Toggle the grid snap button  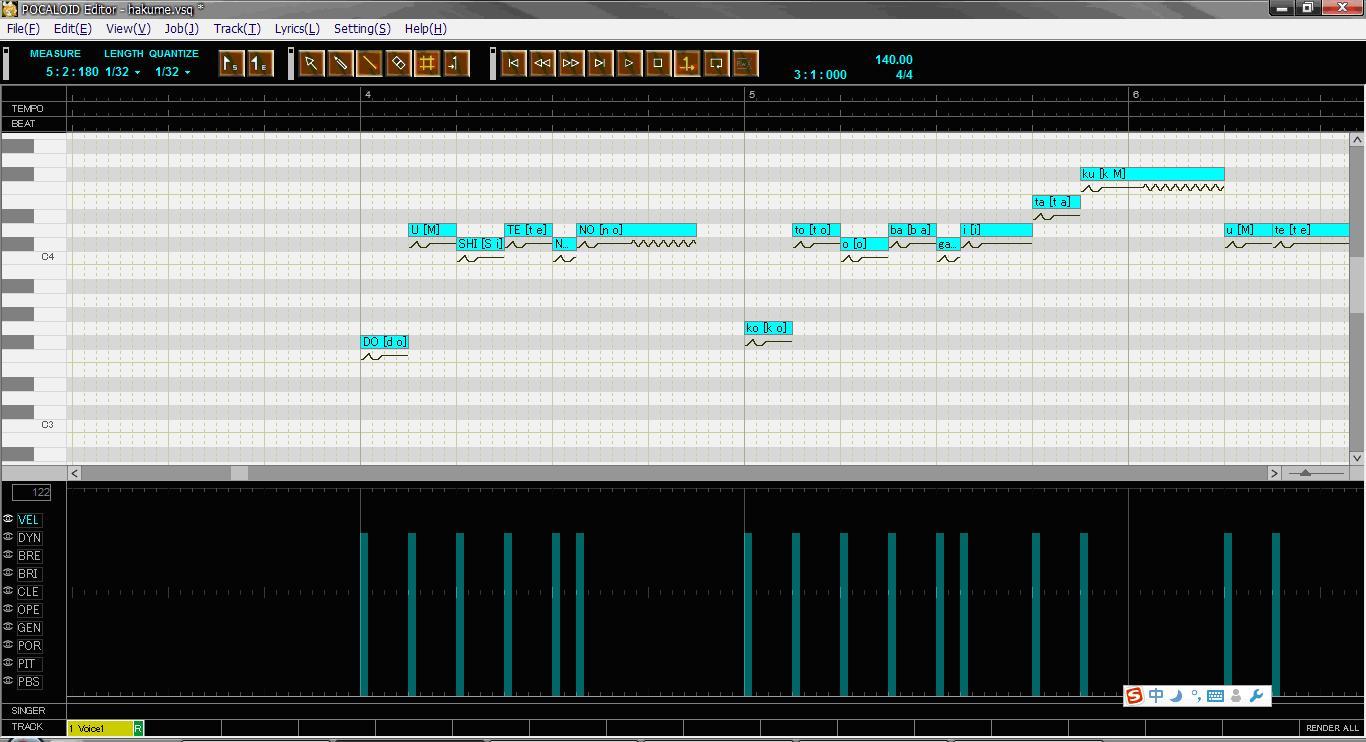point(427,64)
